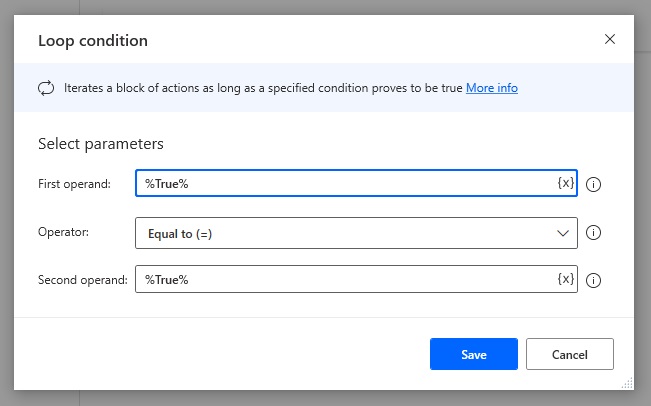
Task: Close the Loop condition dialog
Action: point(609,39)
